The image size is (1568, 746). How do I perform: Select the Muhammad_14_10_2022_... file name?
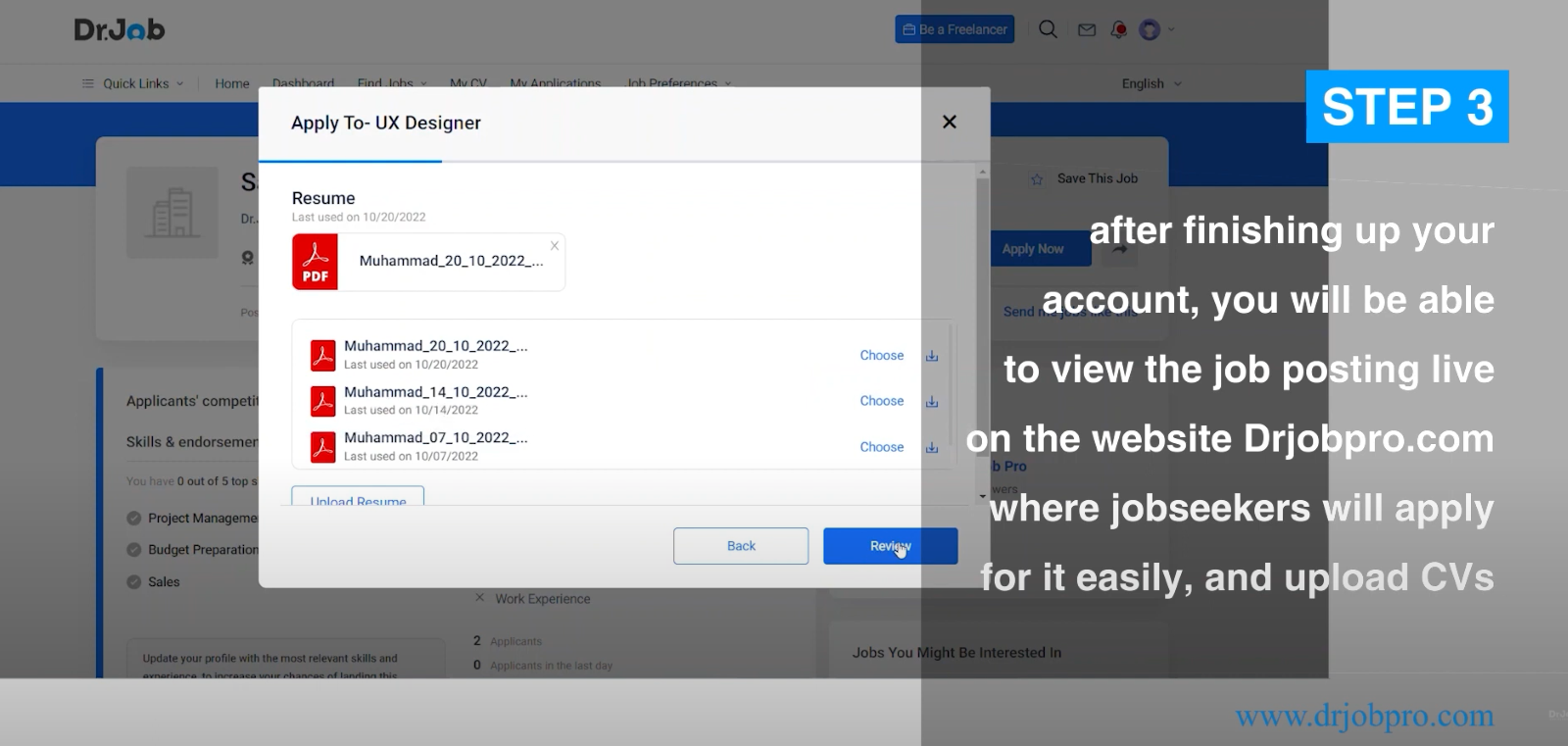[x=436, y=392]
